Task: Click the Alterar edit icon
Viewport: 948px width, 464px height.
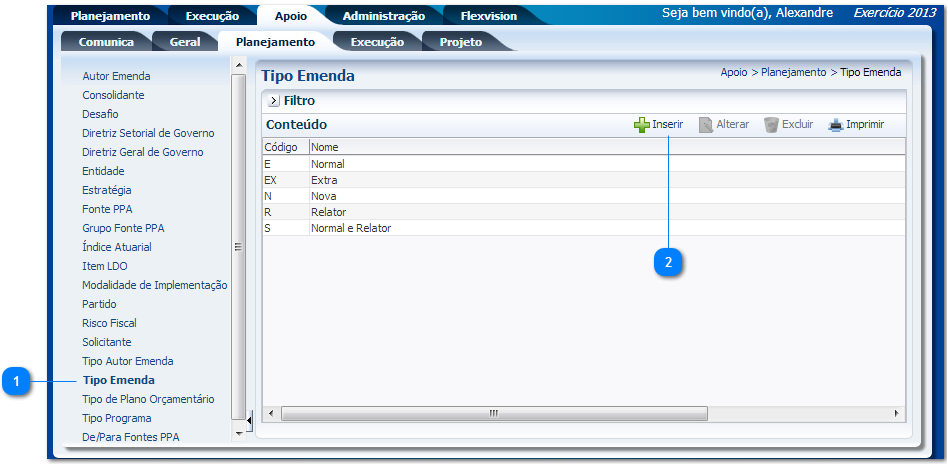Action: click(x=706, y=125)
